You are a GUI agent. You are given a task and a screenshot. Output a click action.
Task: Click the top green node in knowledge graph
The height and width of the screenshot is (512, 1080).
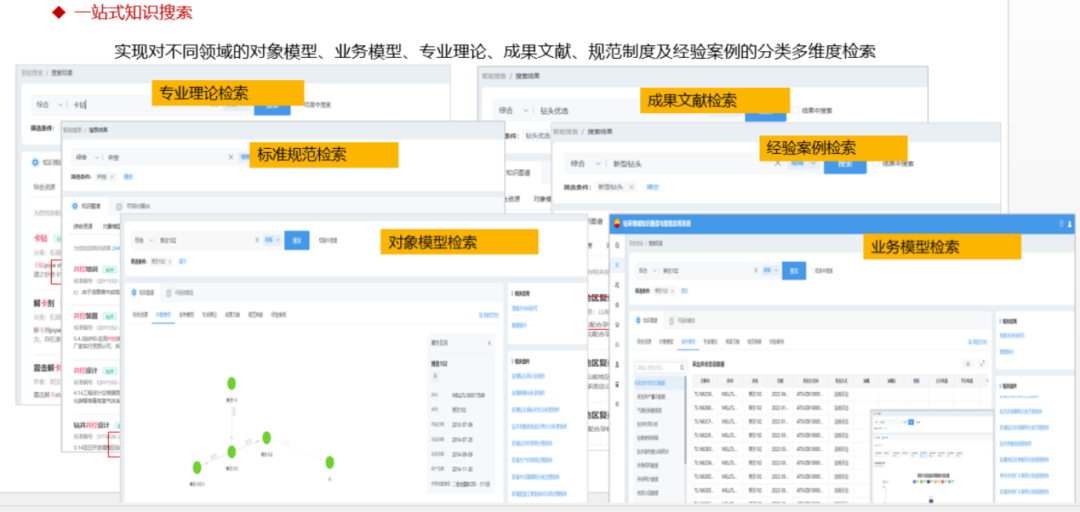pos(231,383)
